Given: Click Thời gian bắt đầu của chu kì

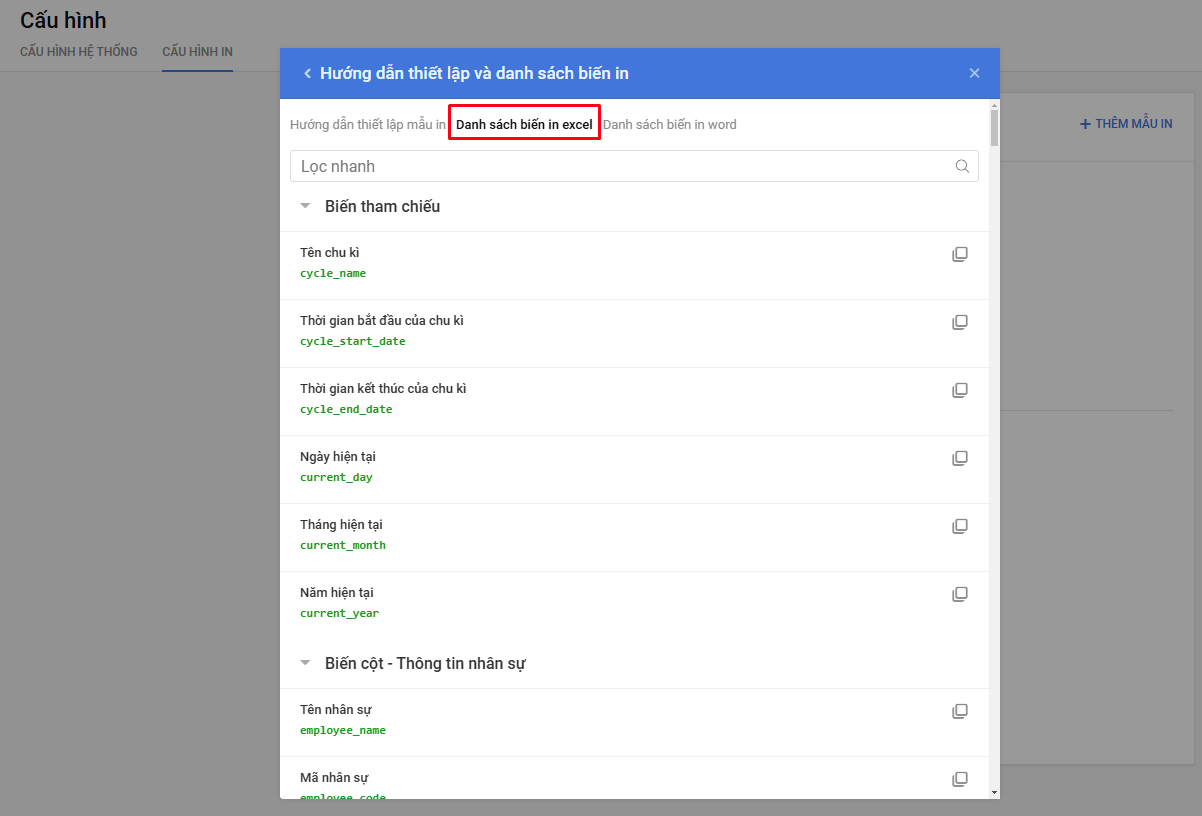Looking at the screenshot, I should 382,321.
